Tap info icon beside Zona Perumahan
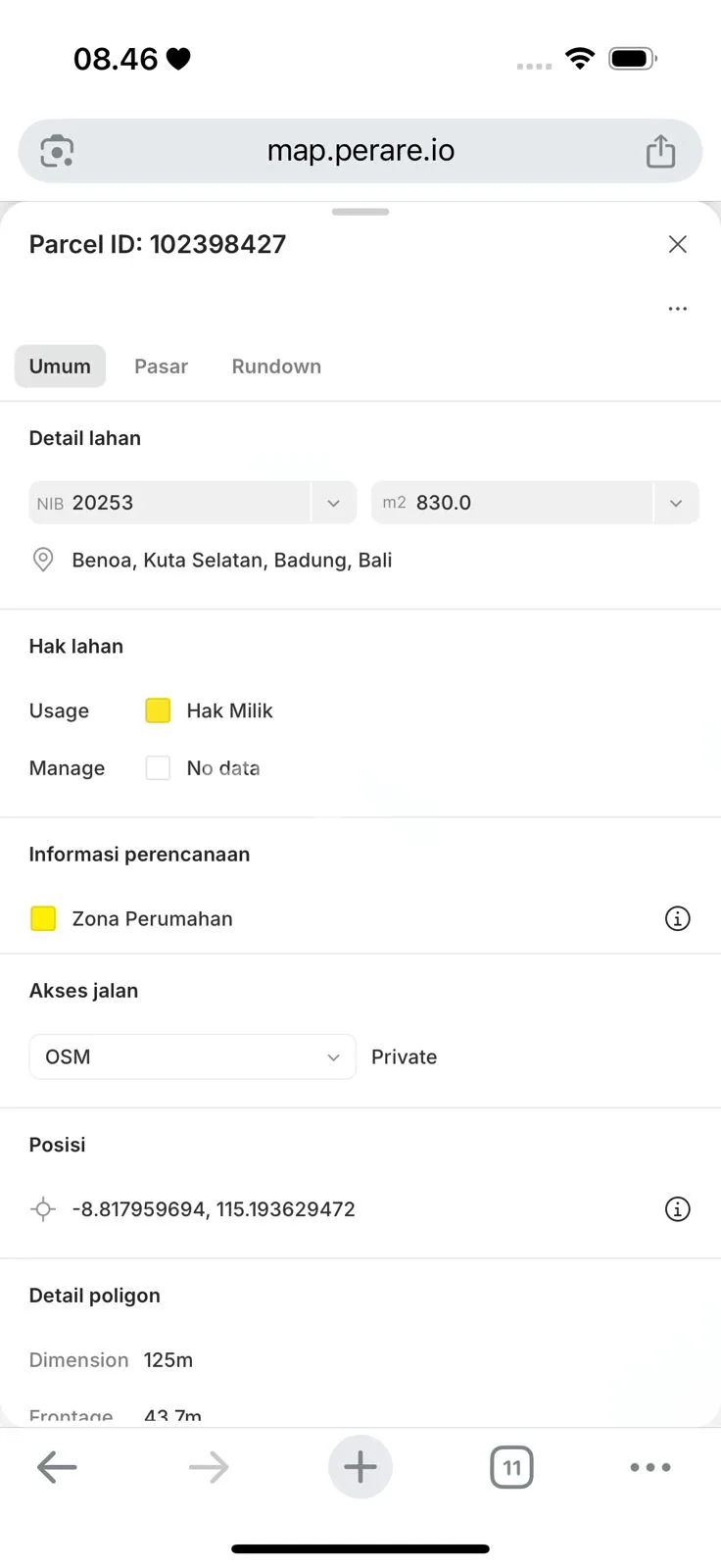Image resolution: width=721 pixels, height=1568 pixels. pos(677,918)
